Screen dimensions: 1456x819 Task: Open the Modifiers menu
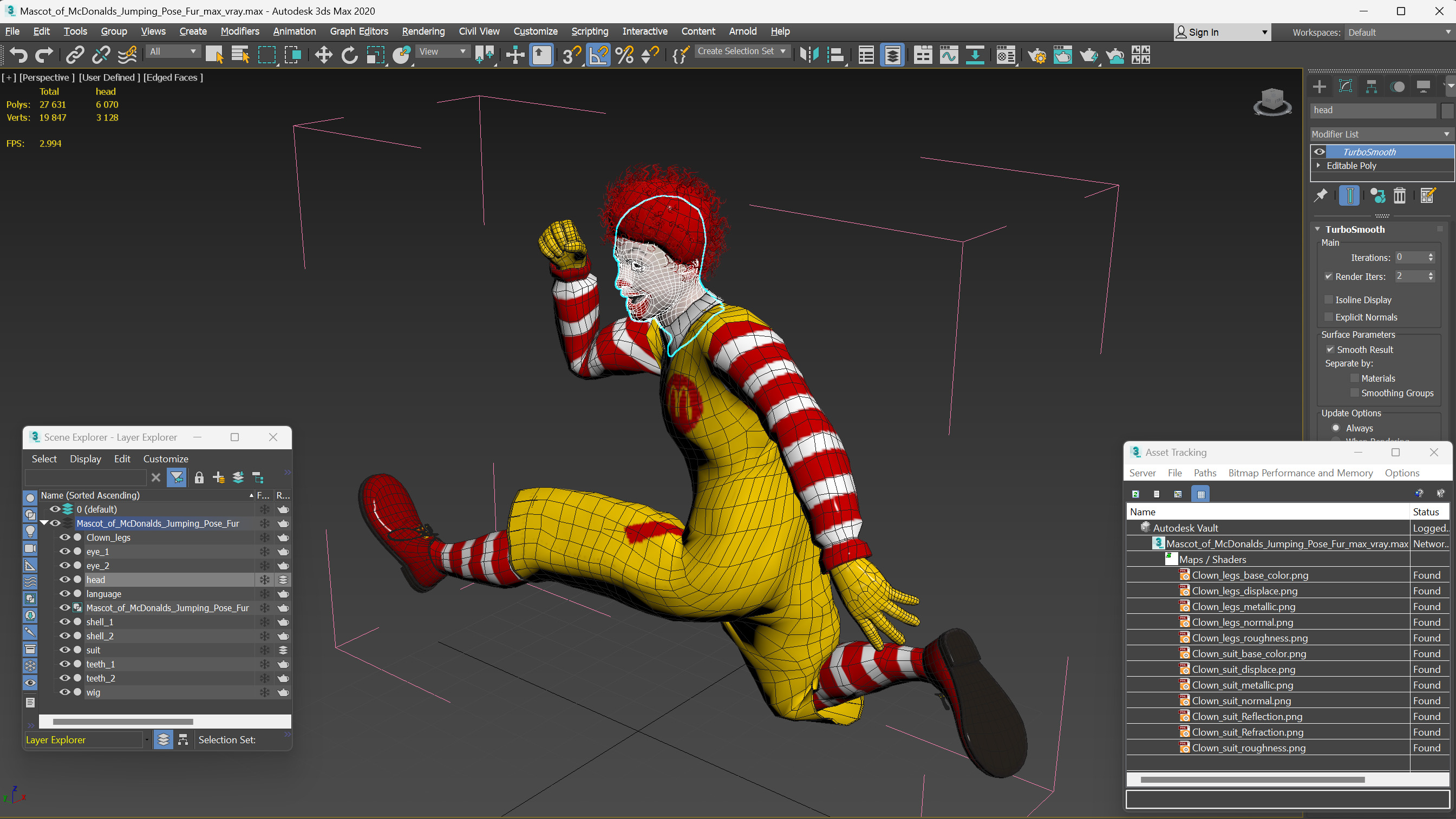pos(240,31)
